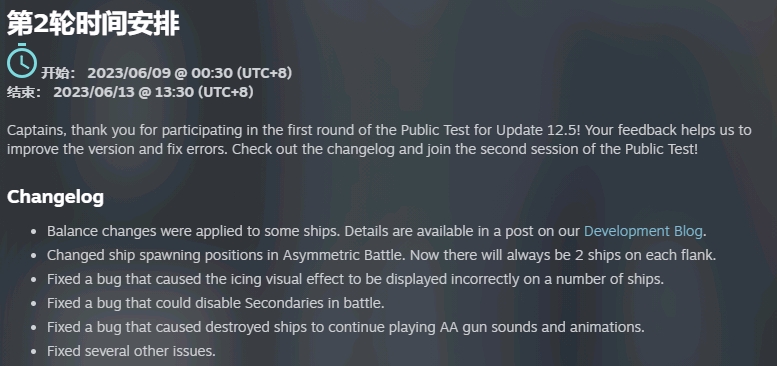Viewport: 777px width, 366px height.
Task: Click the Captains thank-you paragraph first line
Action: tap(379, 131)
